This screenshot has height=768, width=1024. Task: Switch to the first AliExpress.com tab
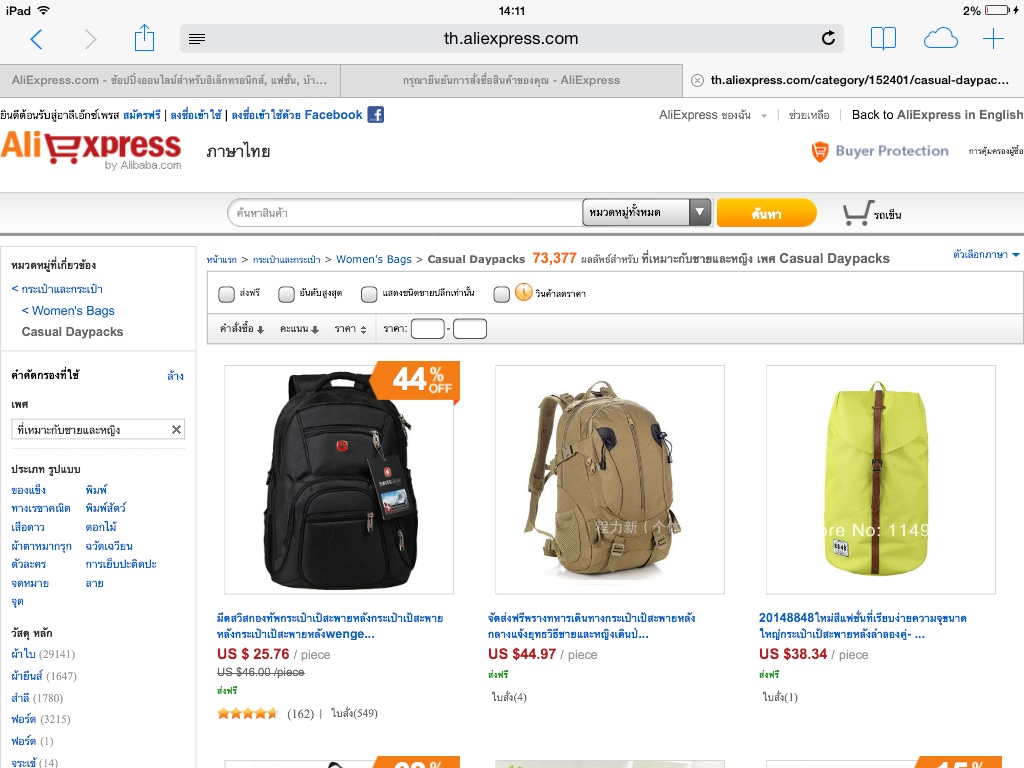click(170, 80)
